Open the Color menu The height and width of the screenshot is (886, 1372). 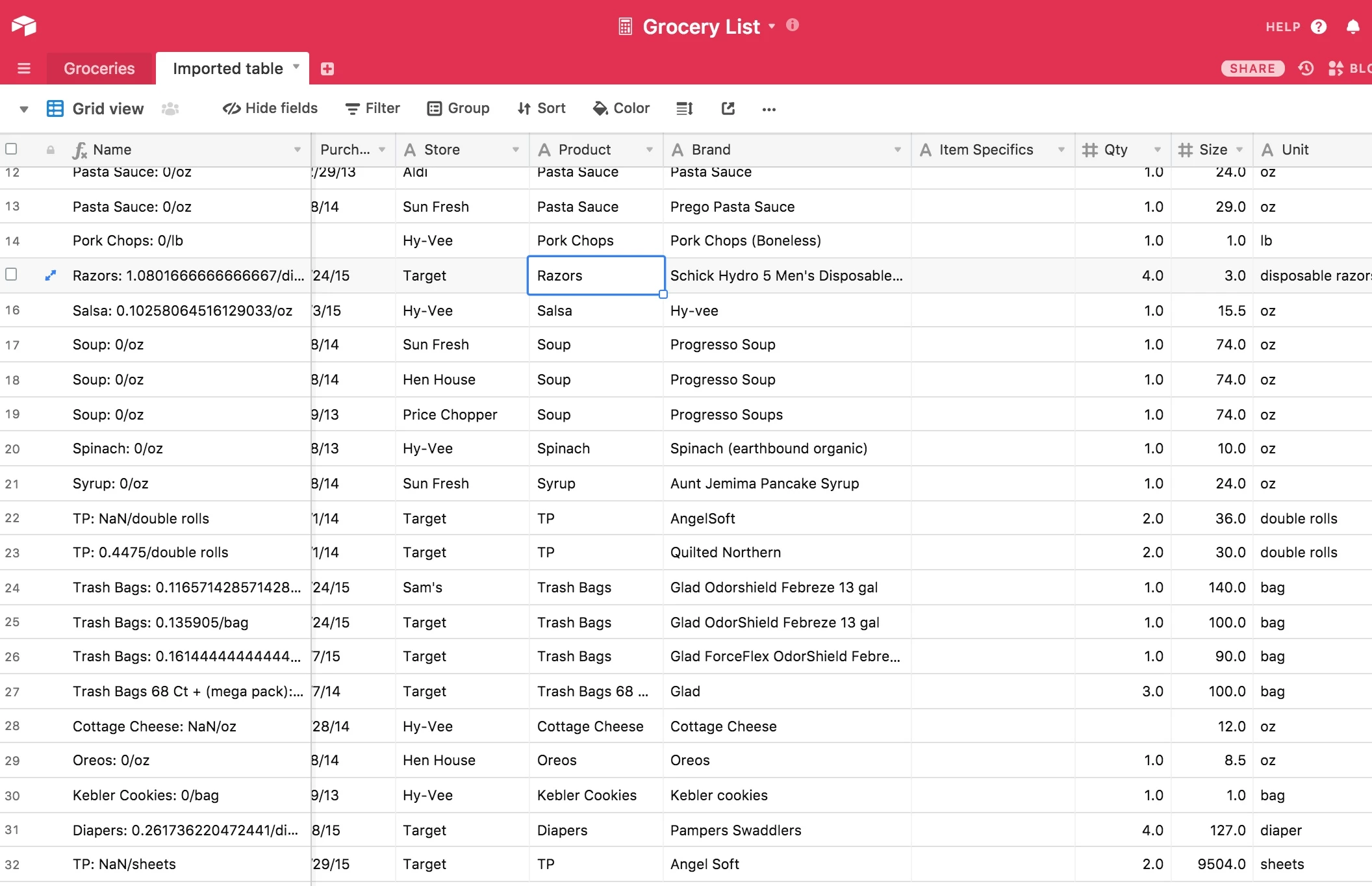(621, 108)
